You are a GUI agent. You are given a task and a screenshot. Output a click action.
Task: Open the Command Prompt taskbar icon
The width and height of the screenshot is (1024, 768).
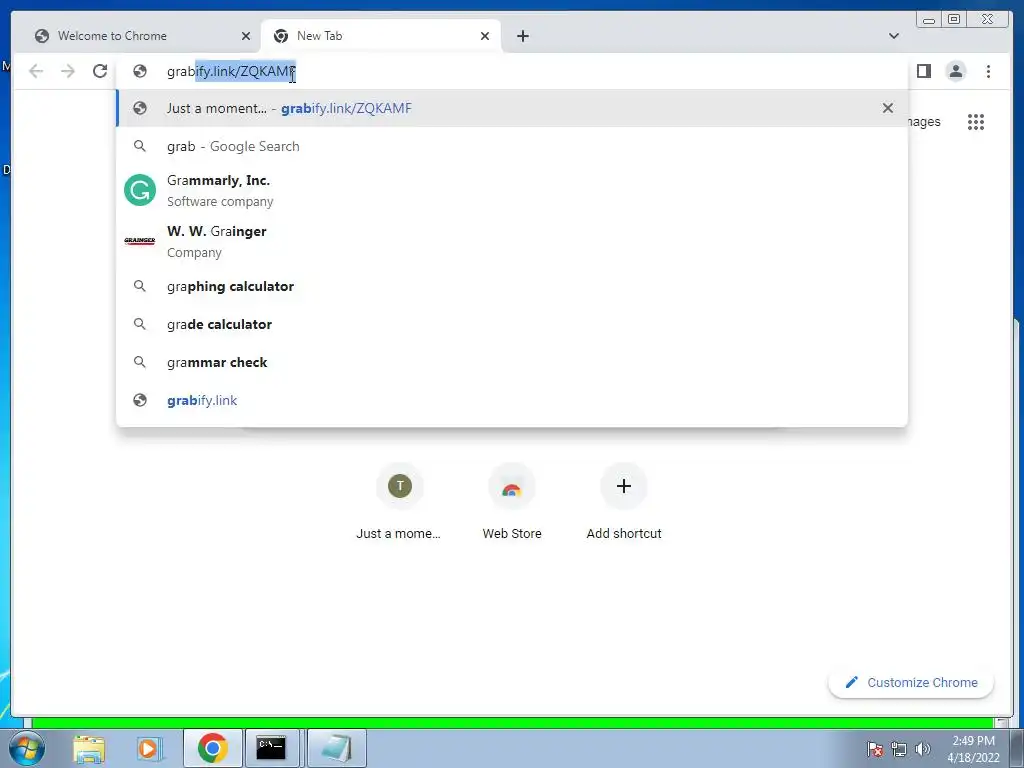[270, 748]
